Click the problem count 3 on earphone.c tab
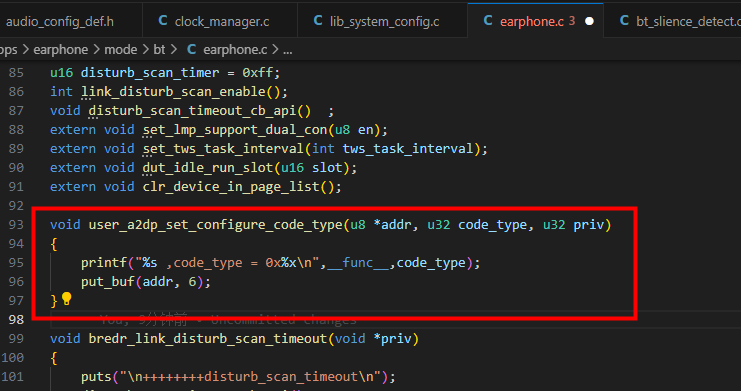Screen dimensions: 741x391 [x=572, y=21]
